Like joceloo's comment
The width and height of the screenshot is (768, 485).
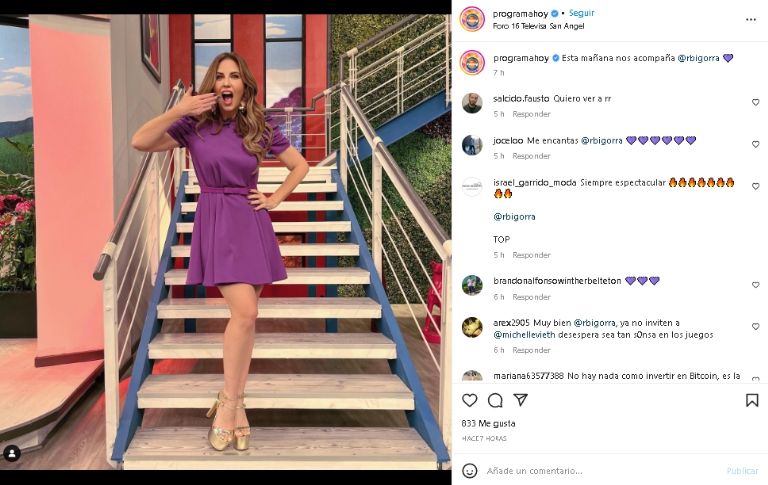(755, 145)
